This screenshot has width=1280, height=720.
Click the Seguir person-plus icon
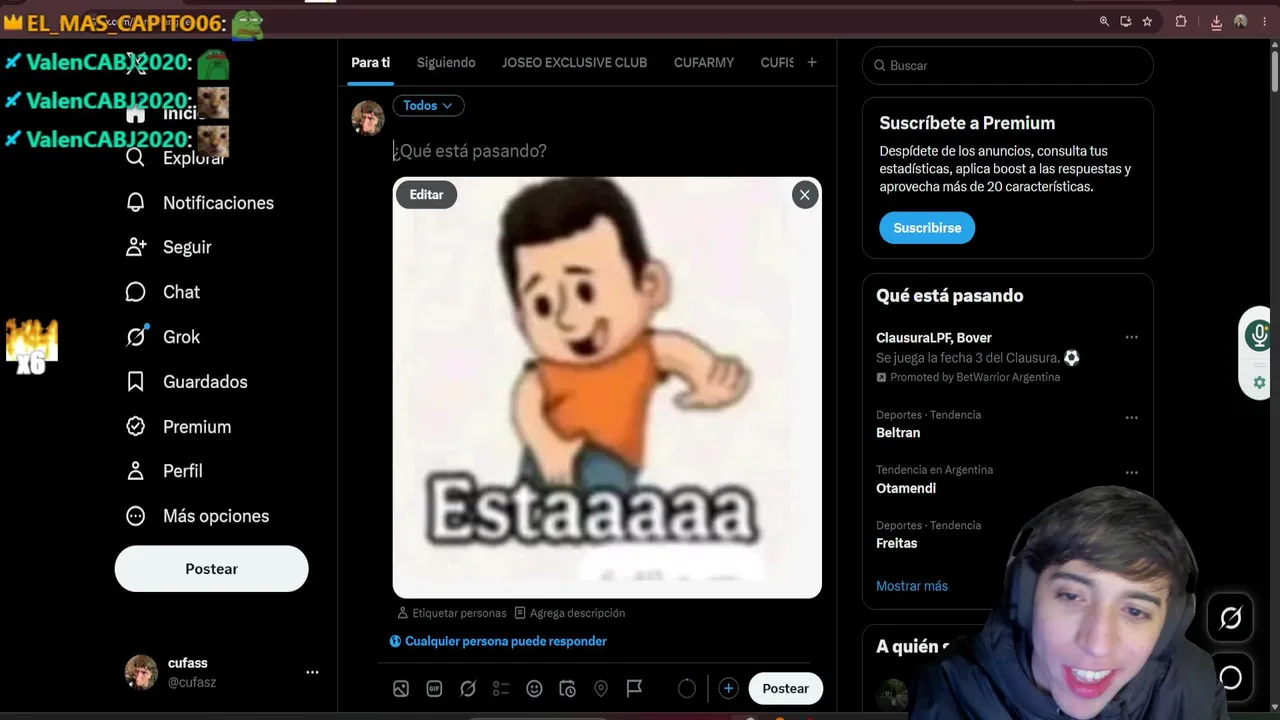click(x=136, y=247)
